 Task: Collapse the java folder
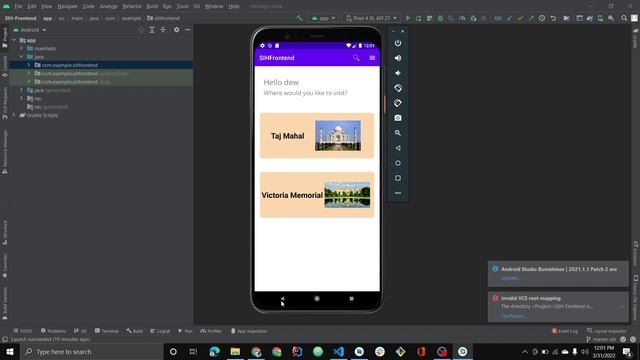click(x=21, y=57)
